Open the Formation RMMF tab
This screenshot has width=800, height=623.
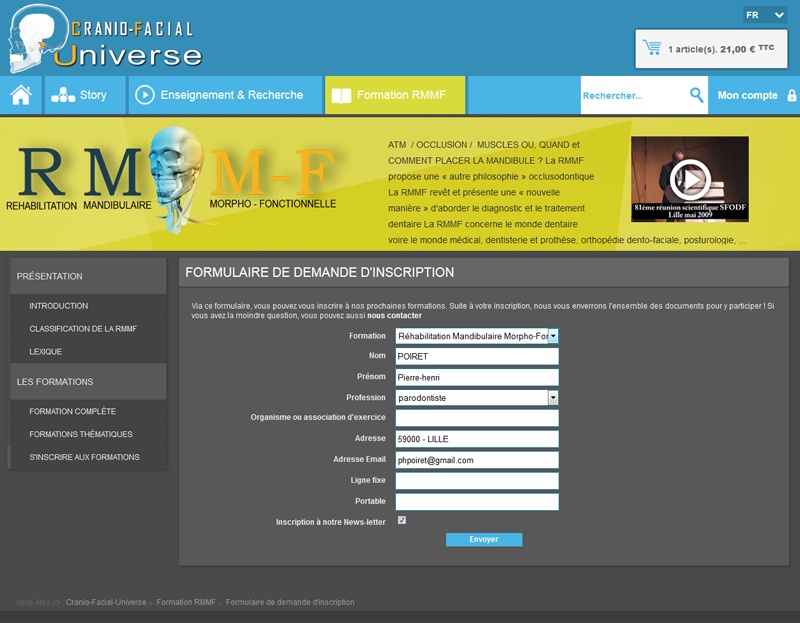(395, 95)
